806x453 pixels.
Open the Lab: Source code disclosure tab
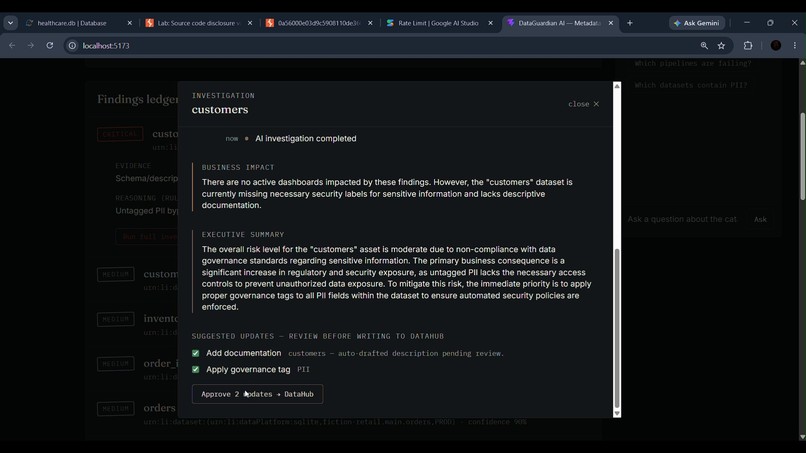(x=198, y=23)
